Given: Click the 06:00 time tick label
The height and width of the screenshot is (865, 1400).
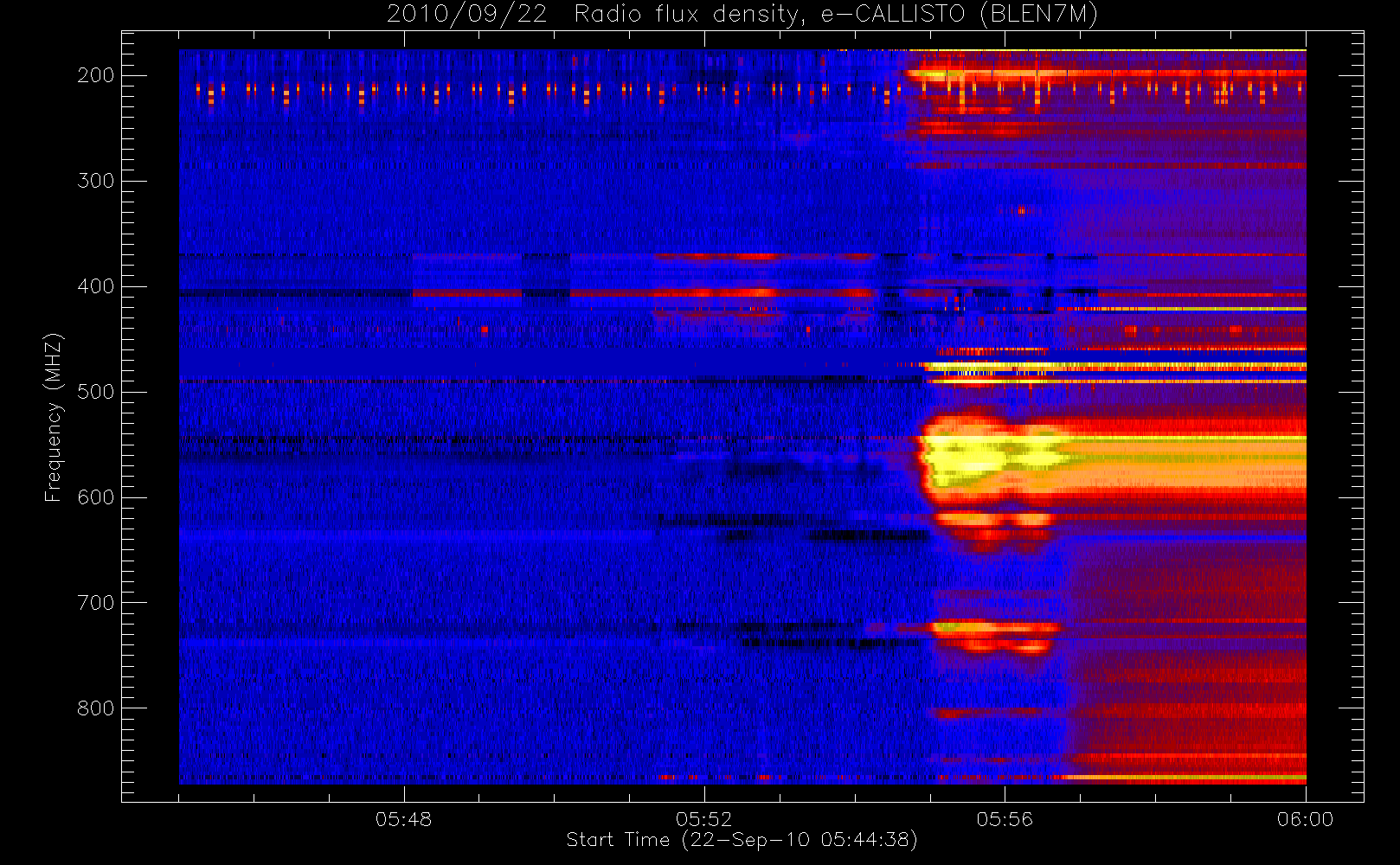Looking at the screenshot, I should pos(1305,819).
